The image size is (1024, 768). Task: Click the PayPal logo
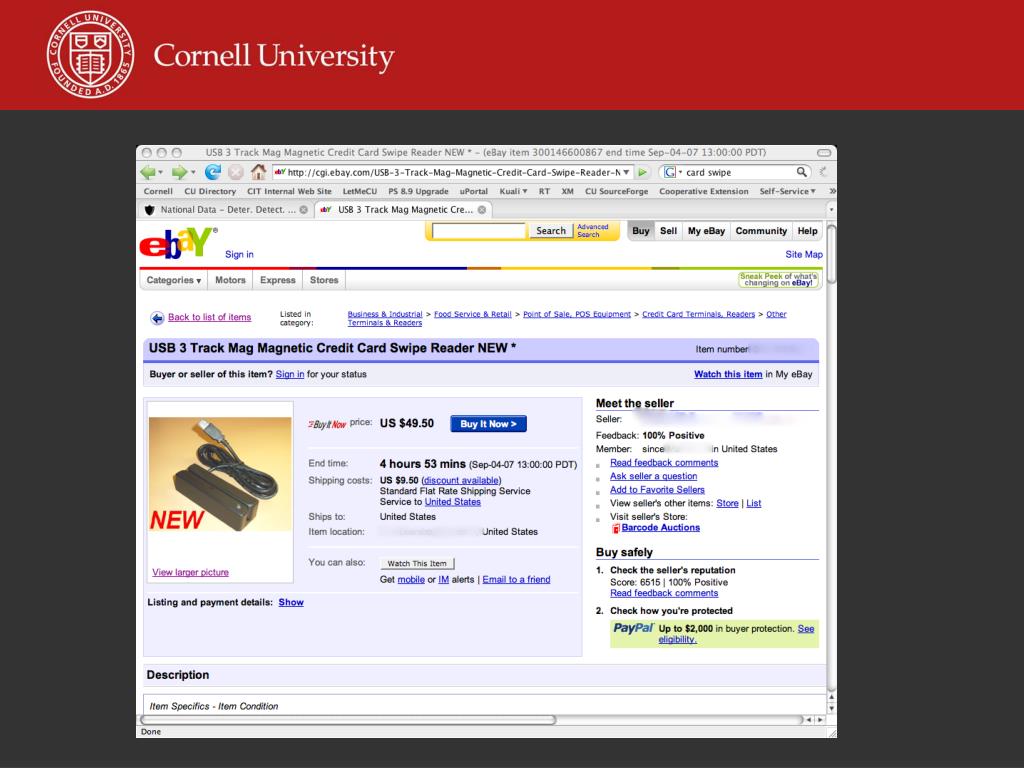tap(633, 628)
